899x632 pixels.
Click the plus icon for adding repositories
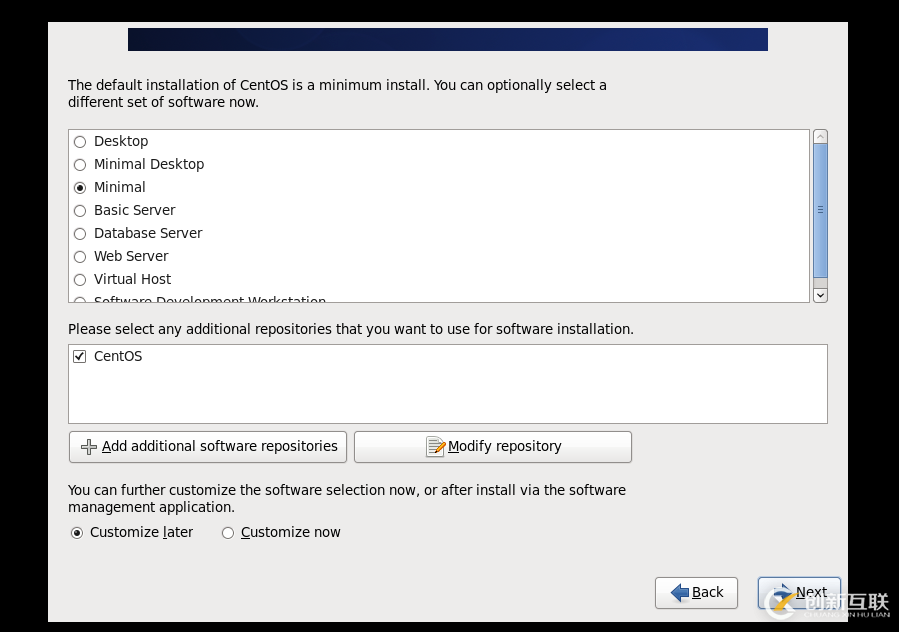[x=88, y=447]
